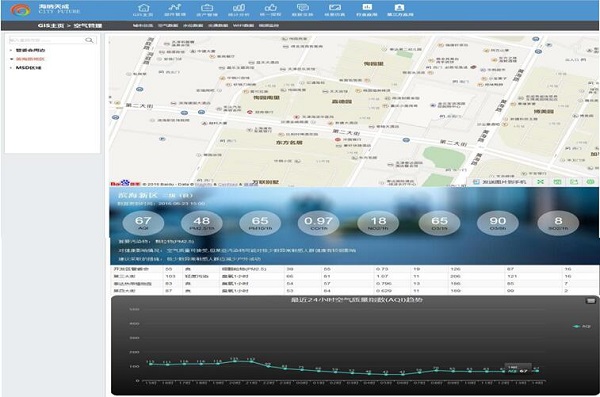Expand the first sidebar tree node

(x=11, y=50)
